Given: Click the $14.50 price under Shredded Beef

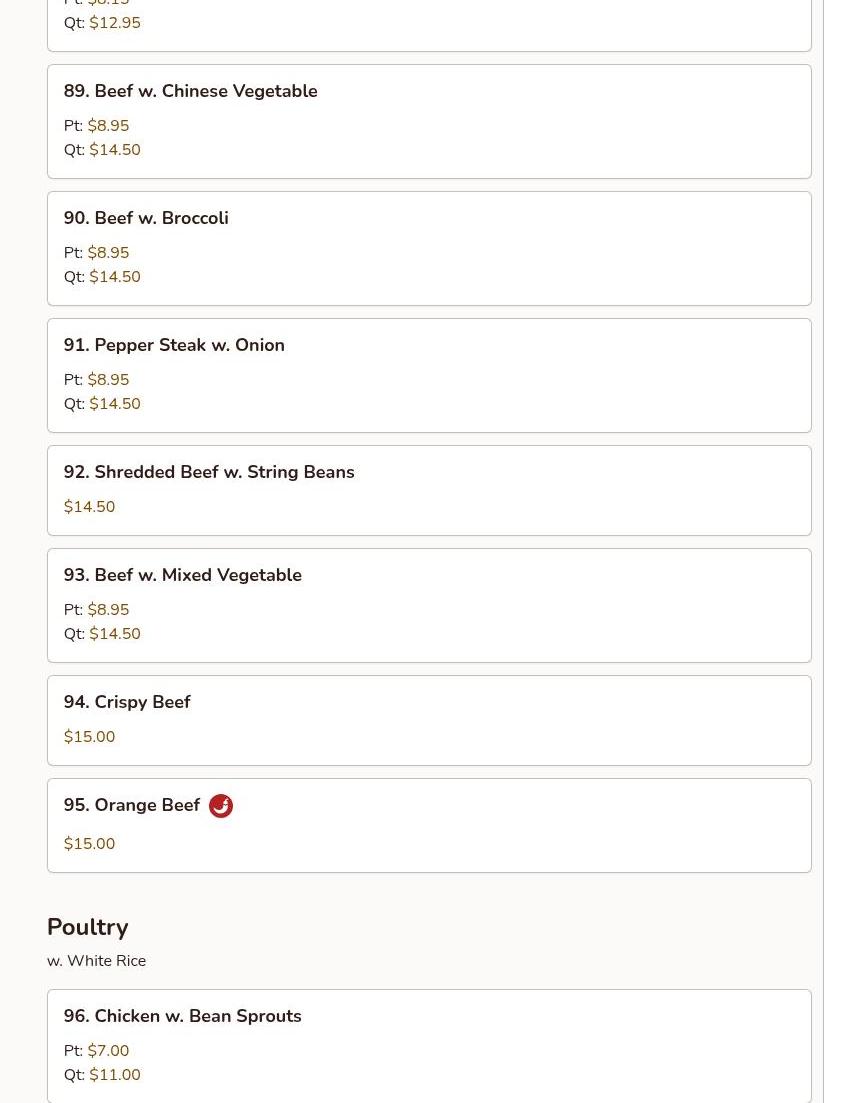Looking at the screenshot, I should [89, 506].
